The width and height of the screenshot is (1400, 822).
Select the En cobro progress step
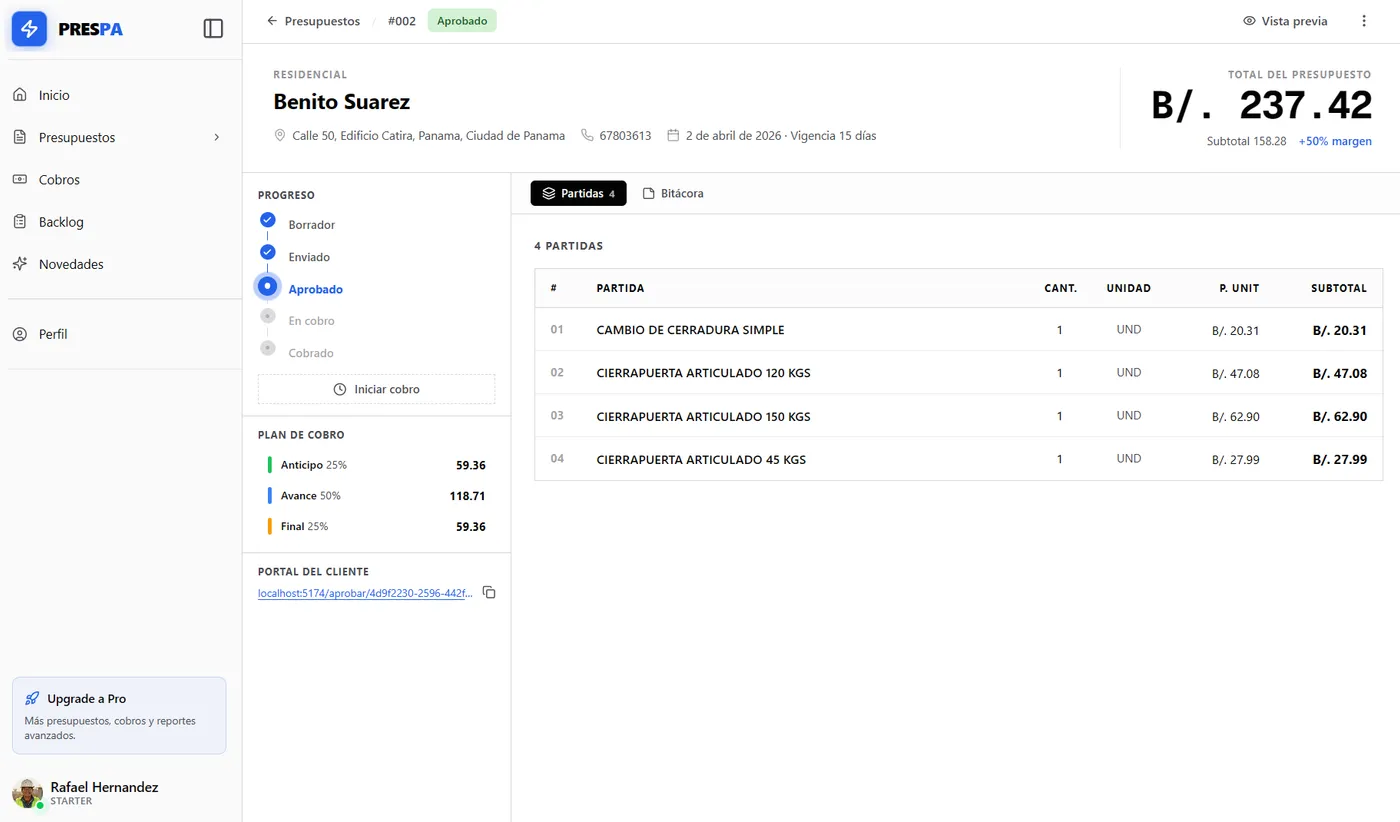[268, 317]
